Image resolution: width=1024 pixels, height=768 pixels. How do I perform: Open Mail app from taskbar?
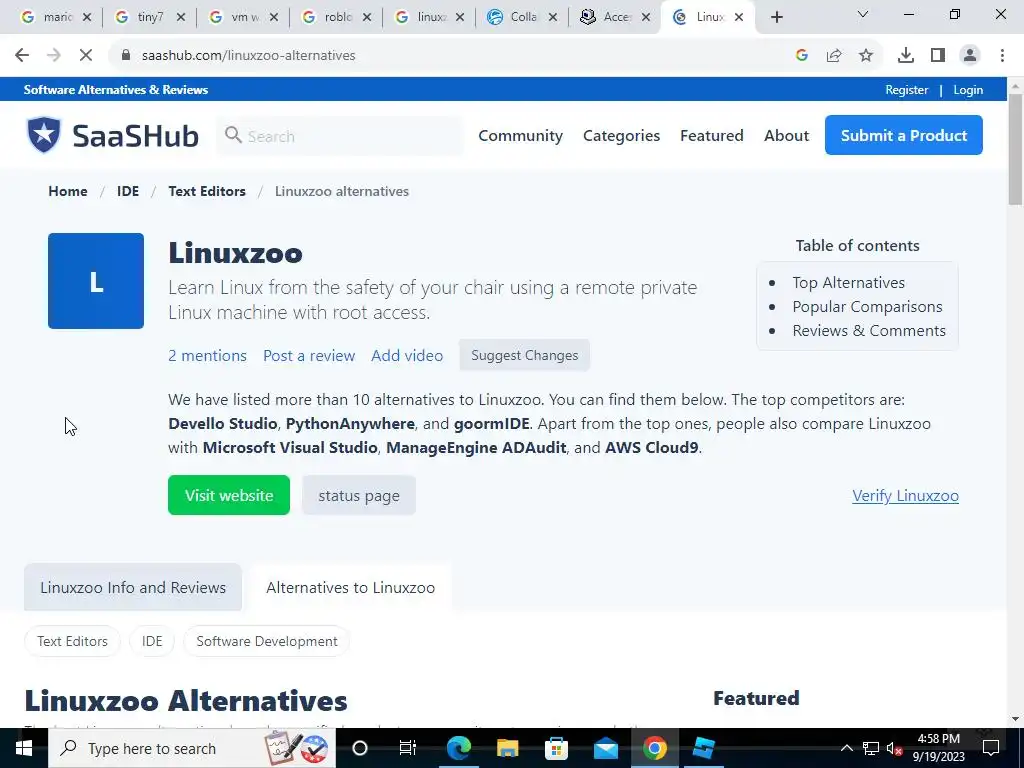coord(605,748)
